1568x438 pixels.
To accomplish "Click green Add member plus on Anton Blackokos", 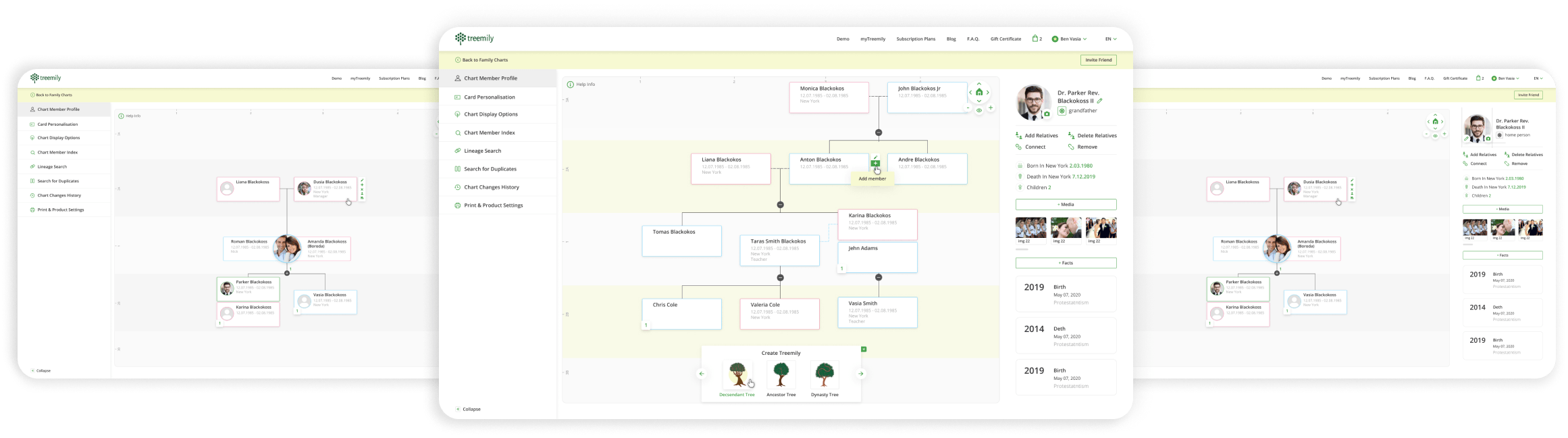I will [x=875, y=164].
